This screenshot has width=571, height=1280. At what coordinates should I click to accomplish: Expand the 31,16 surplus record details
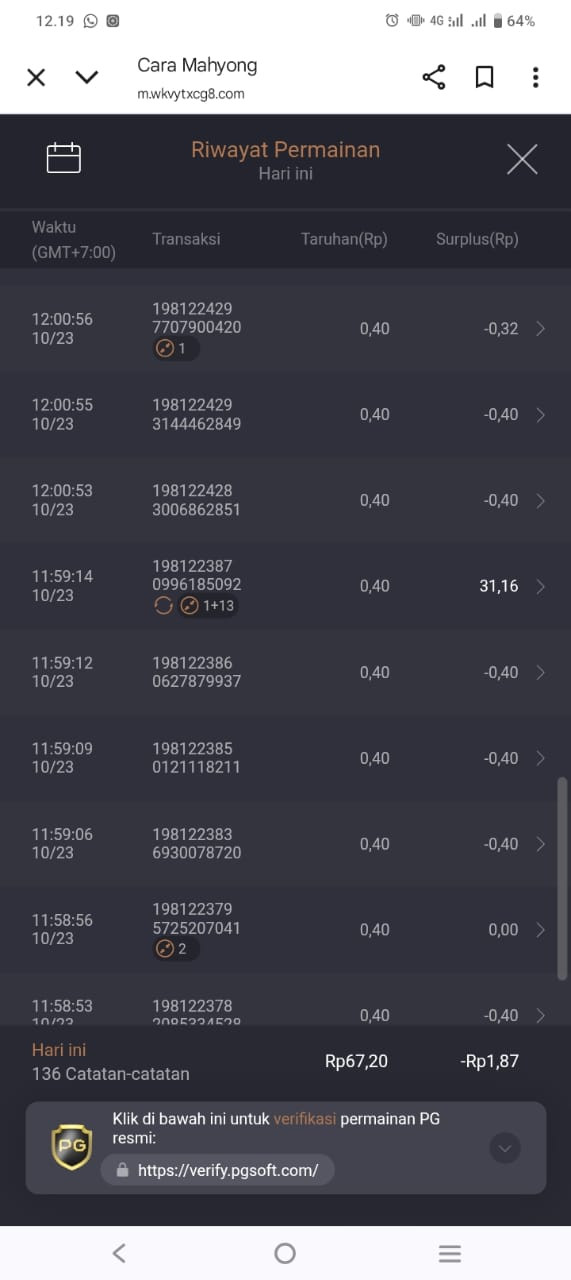click(541, 586)
